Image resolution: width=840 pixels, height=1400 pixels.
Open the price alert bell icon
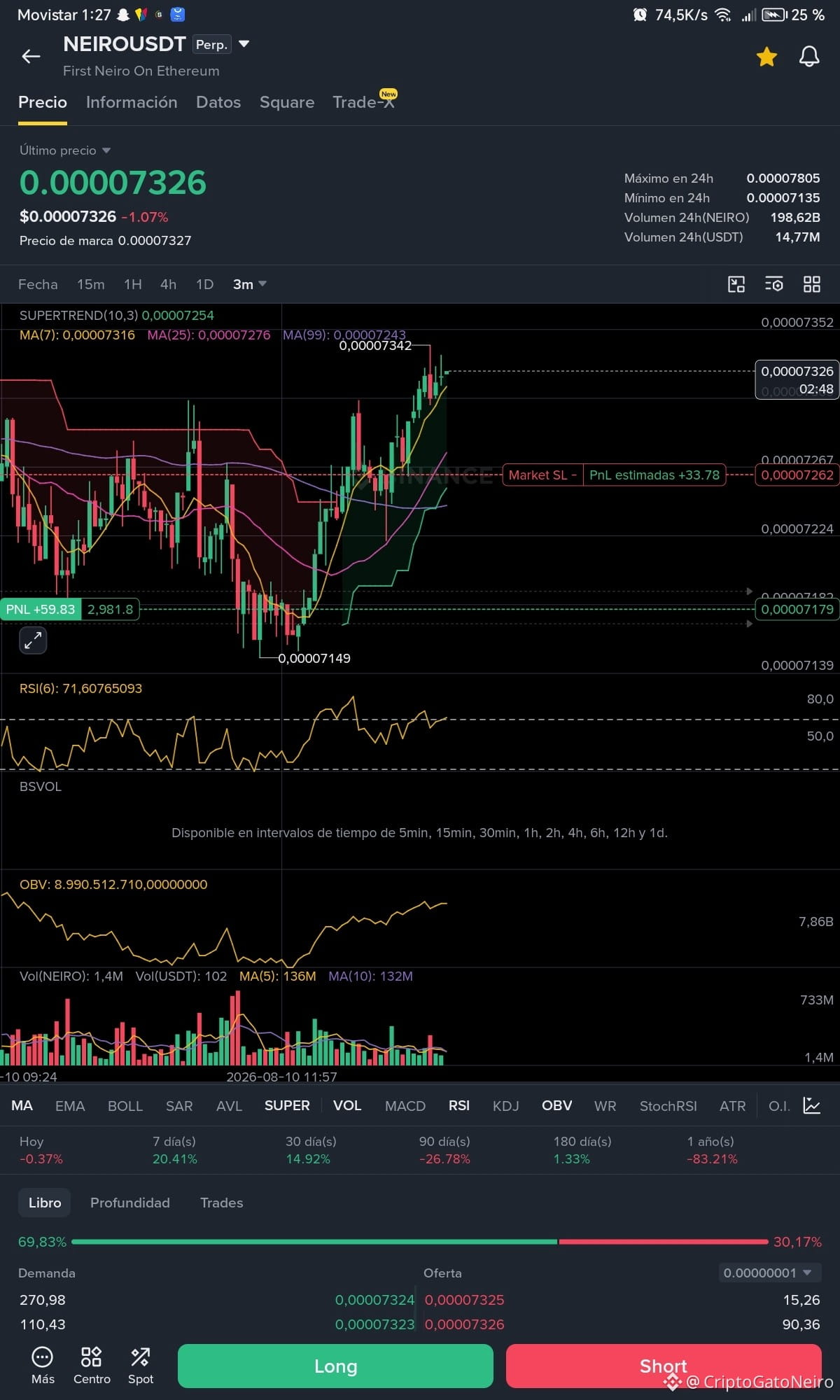pyautogui.click(x=809, y=57)
